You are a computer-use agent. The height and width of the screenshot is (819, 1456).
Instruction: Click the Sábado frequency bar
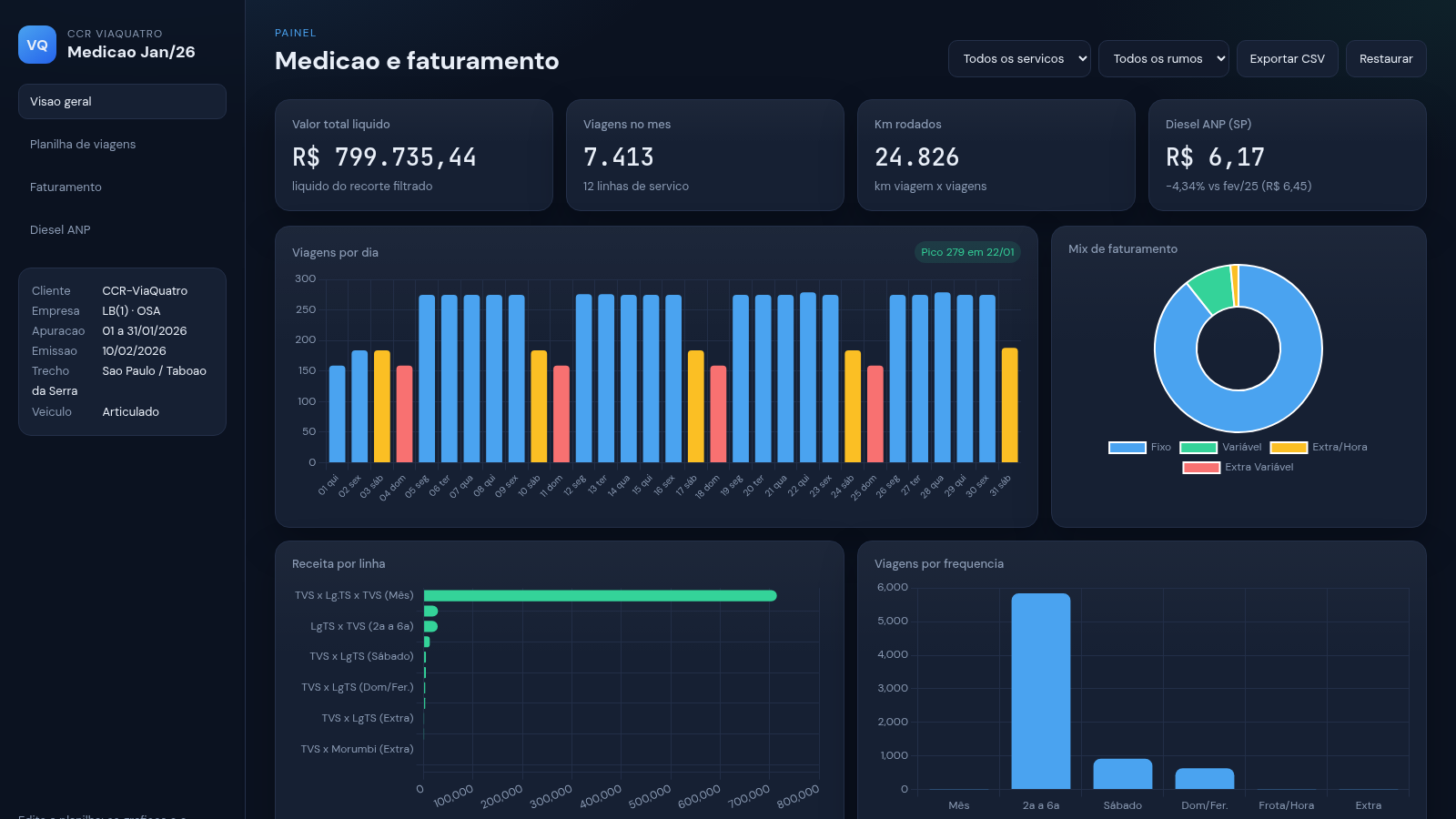pyautogui.click(x=1123, y=773)
